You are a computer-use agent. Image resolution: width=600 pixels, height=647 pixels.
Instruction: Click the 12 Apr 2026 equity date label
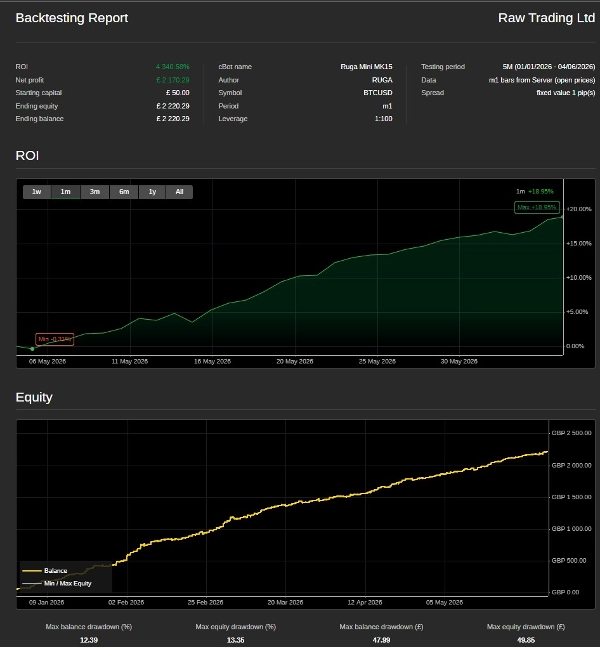point(365,602)
